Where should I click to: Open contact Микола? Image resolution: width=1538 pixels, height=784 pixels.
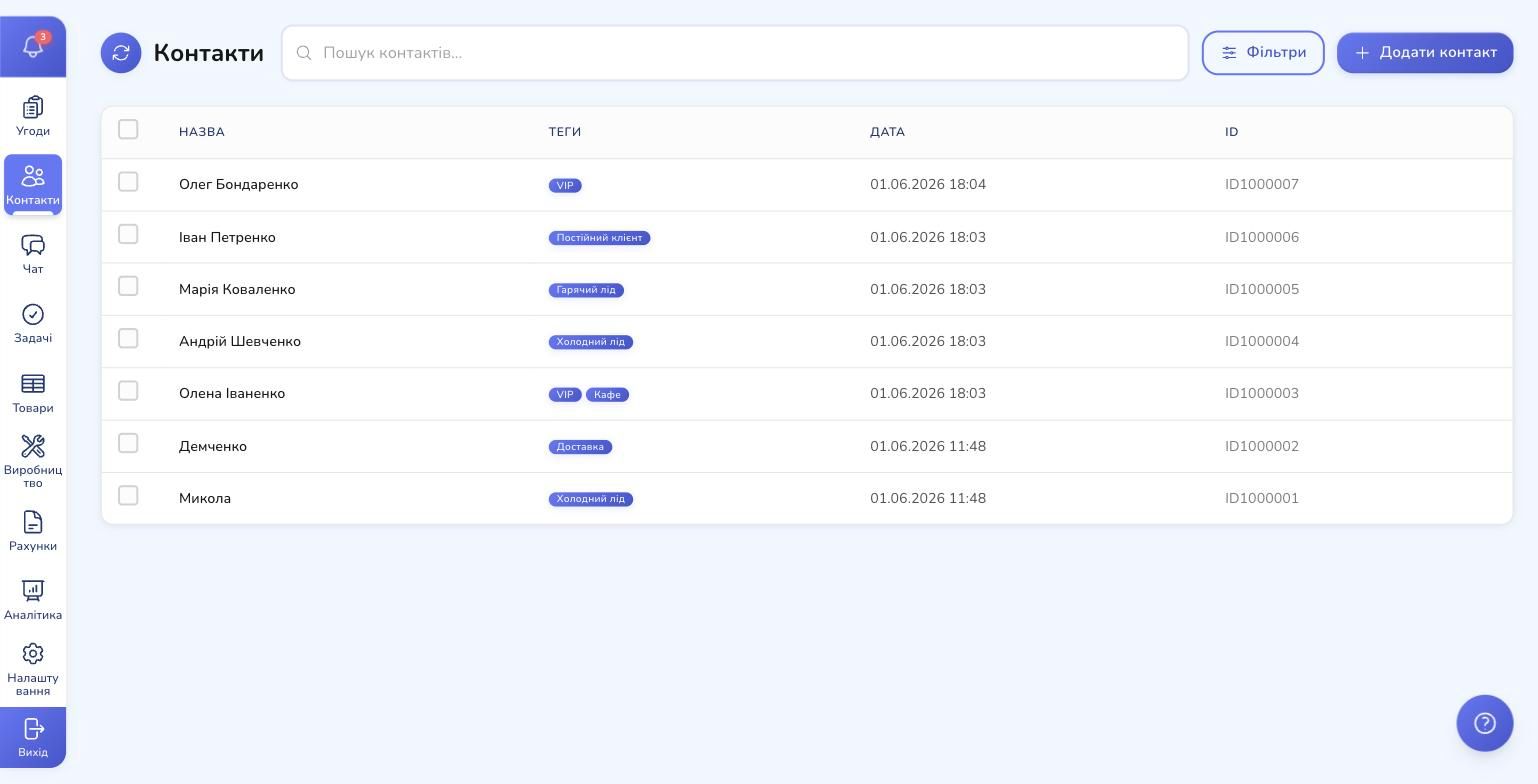coord(205,499)
